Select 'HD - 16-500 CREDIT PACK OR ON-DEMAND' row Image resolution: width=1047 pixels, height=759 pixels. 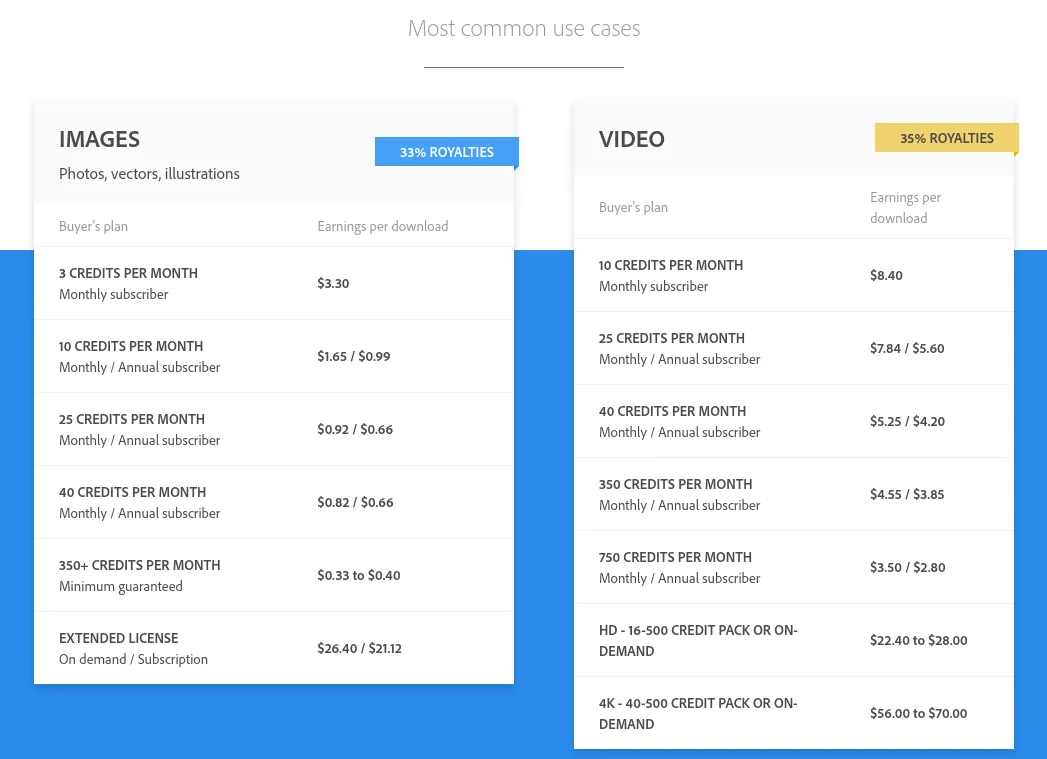[794, 640]
